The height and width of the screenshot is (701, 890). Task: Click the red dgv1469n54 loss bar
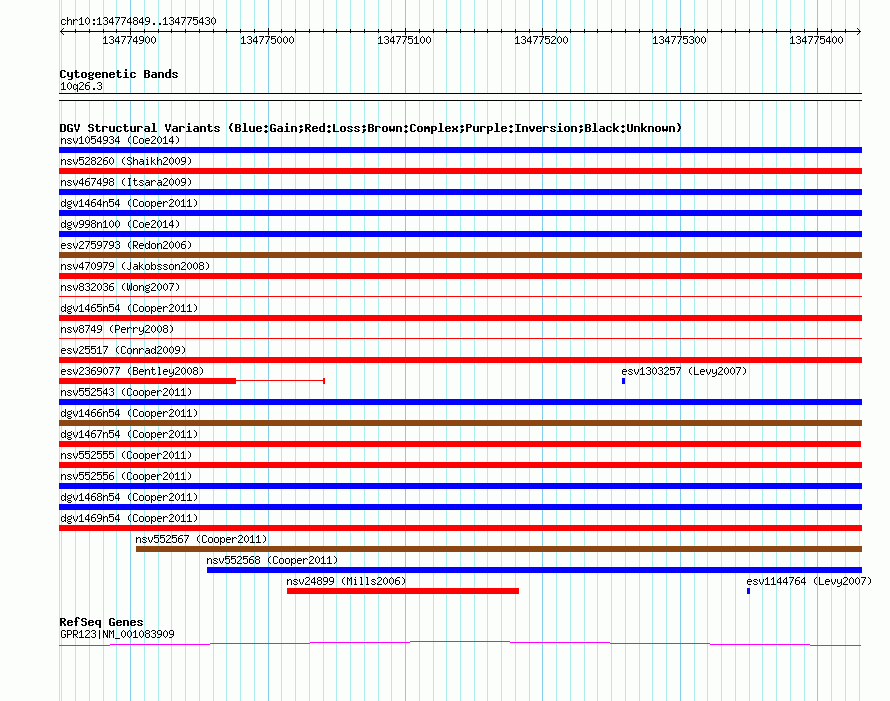[x=460, y=528]
